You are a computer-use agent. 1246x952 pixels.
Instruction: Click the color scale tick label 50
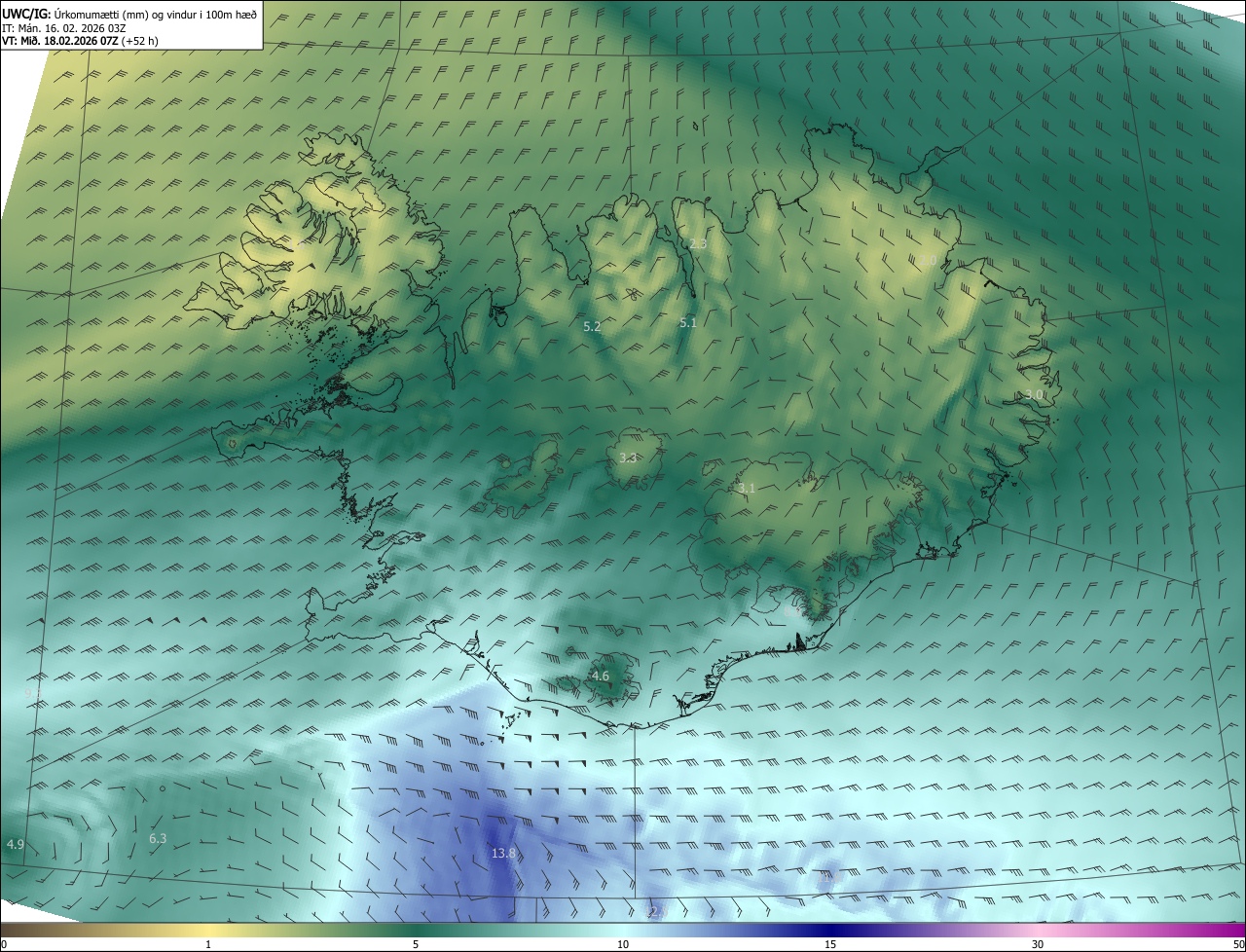tap(1238, 944)
